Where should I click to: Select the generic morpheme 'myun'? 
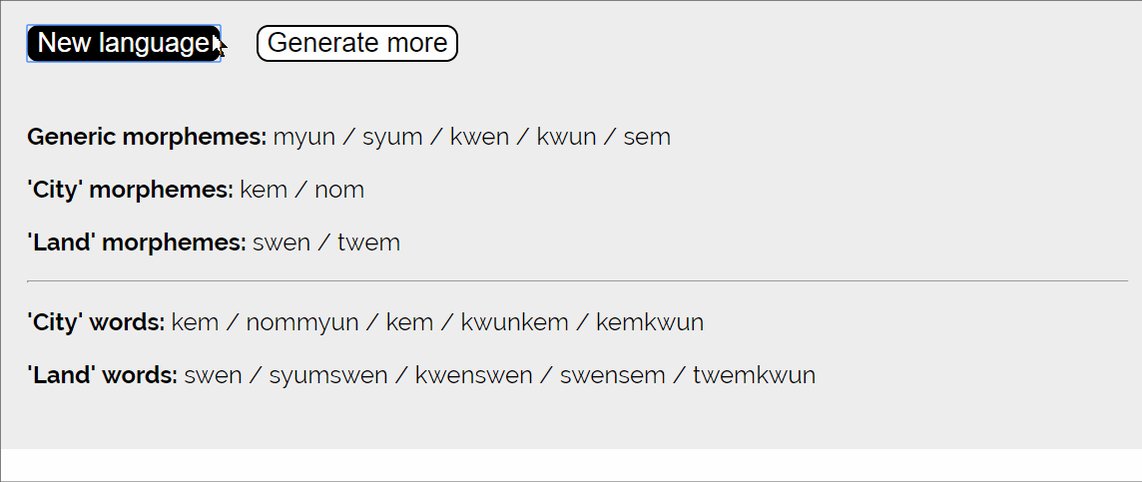tap(304, 137)
